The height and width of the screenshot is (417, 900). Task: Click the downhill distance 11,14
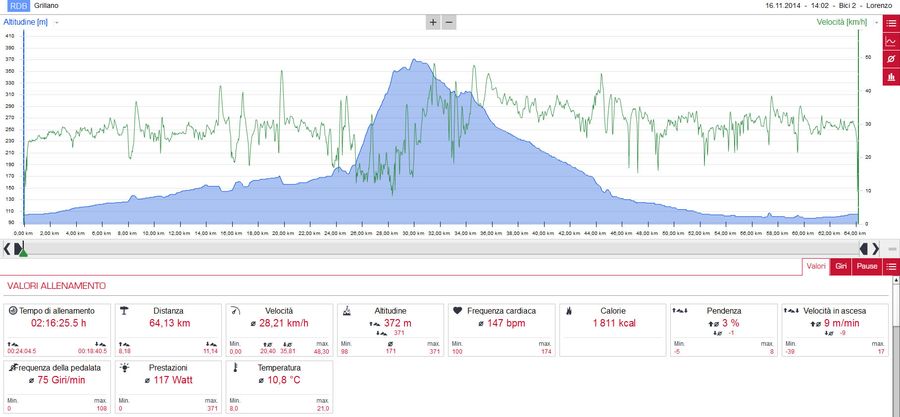pos(211,351)
